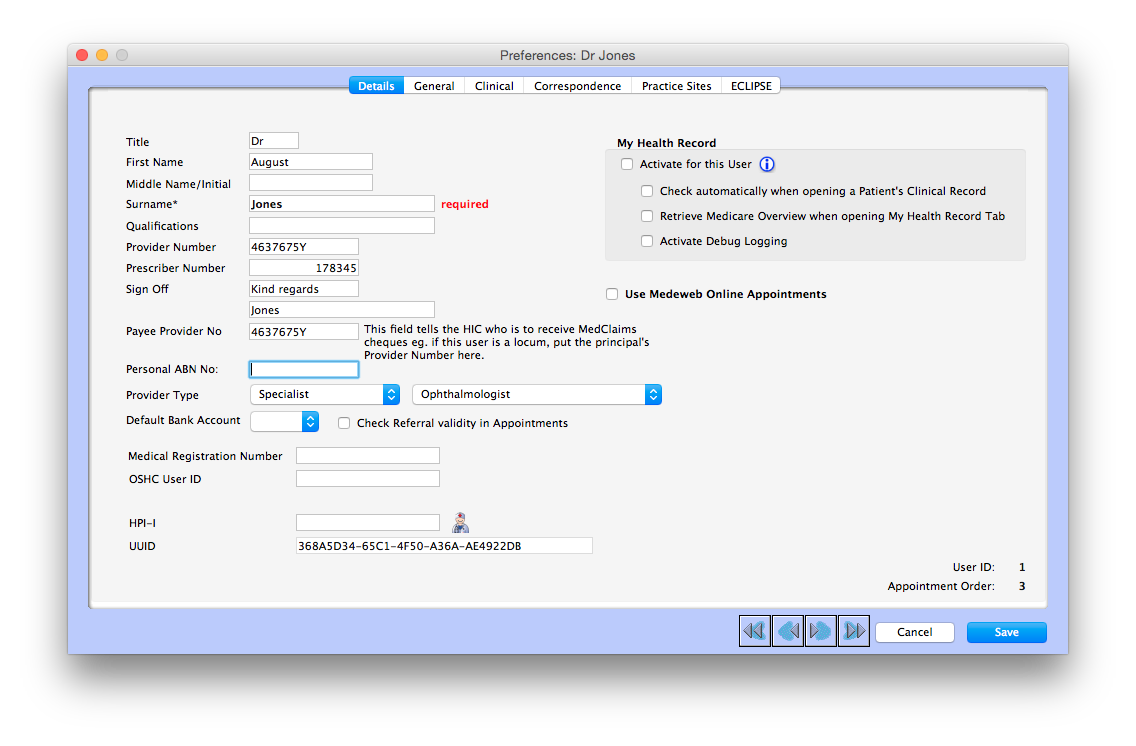Click the Personal ABN No input field

[x=303, y=368]
